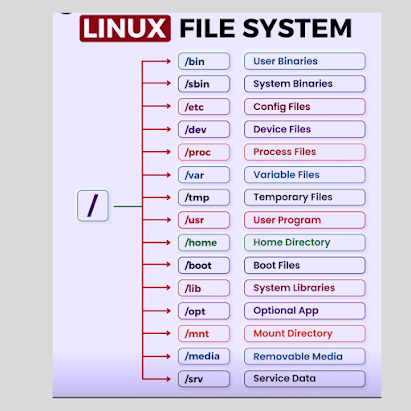Select the /media directory label
Viewport: 411px width, 411px height.
(204, 356)
